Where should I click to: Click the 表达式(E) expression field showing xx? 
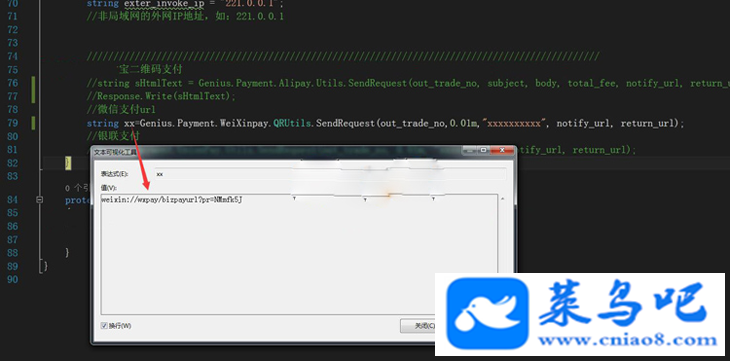tap(330, 174)
